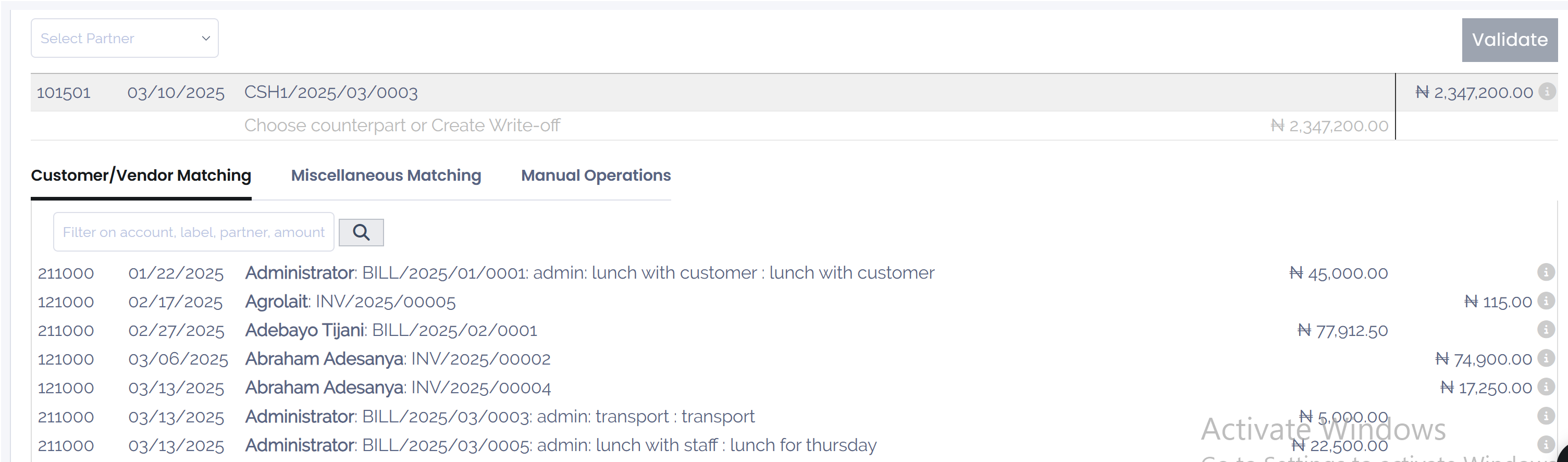
Task: Click the CSH1/2025/03/0003 statement line
Action: 330,93
